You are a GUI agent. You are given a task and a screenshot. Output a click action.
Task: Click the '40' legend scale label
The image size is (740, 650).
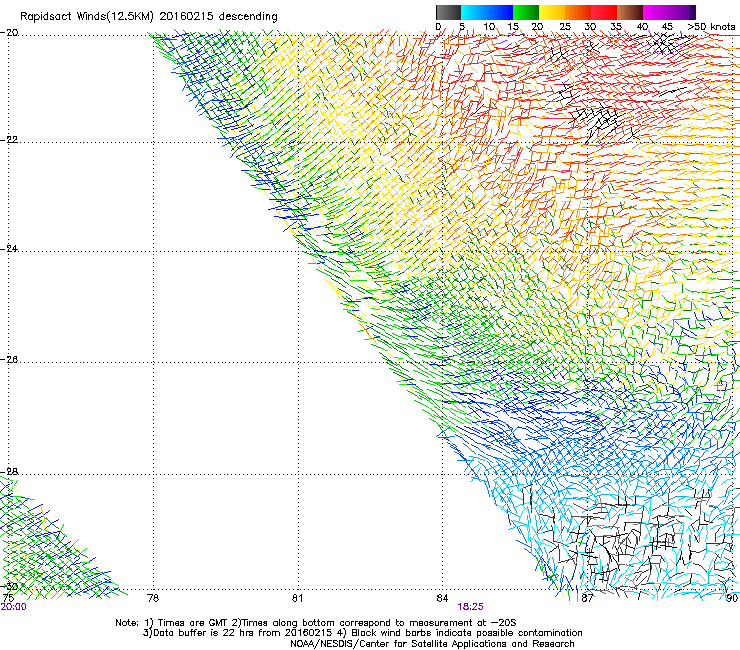(642, 27)
